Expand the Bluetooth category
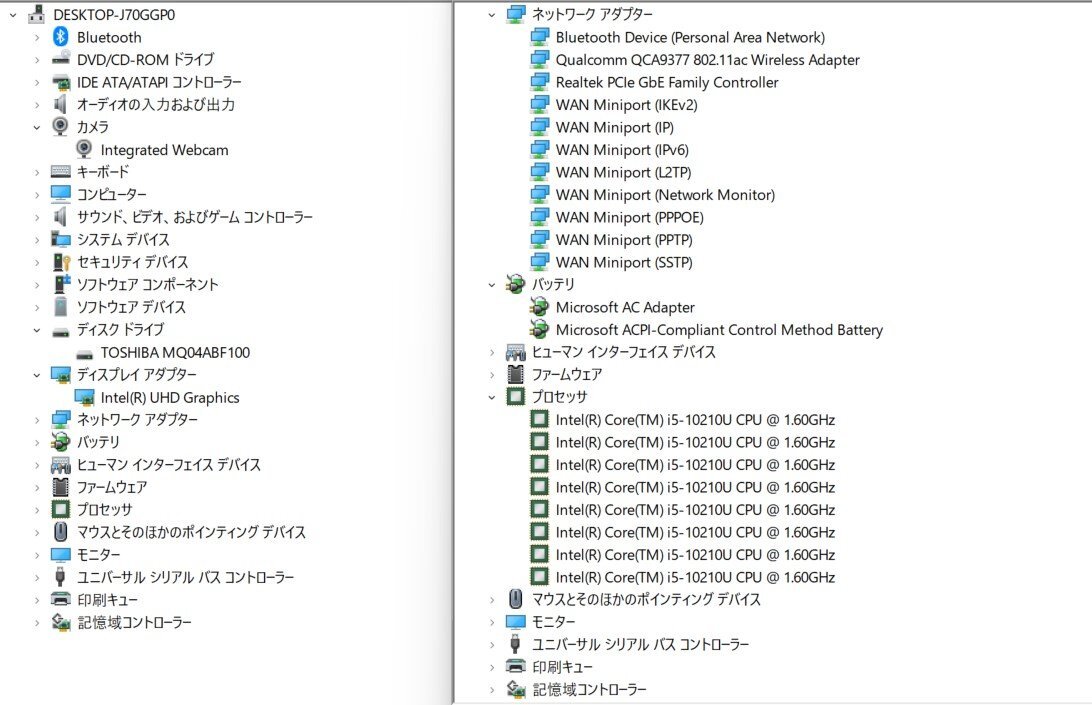 pyautogui.click(x=37, y=38)
